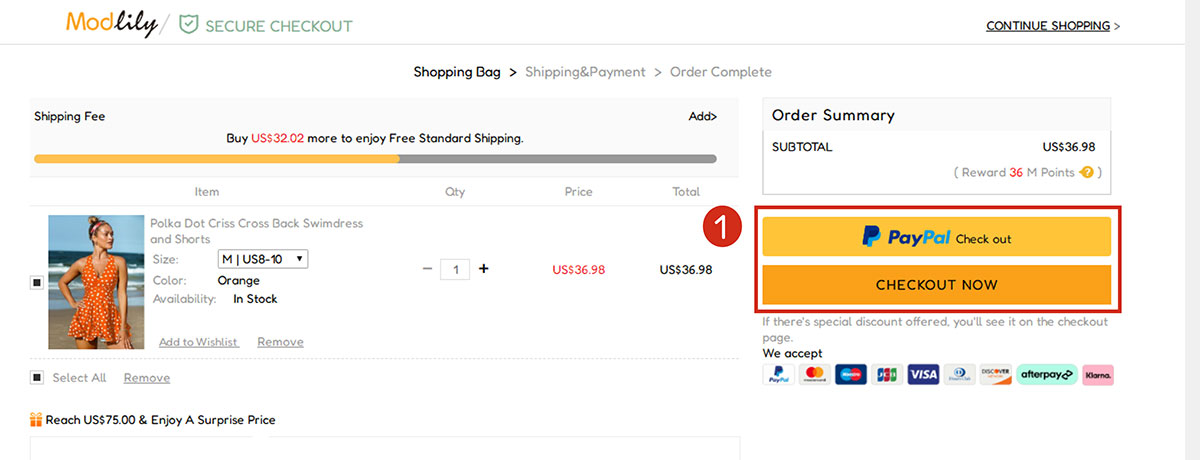Open the size M | US8-10 dropdown

pos(264,259)
